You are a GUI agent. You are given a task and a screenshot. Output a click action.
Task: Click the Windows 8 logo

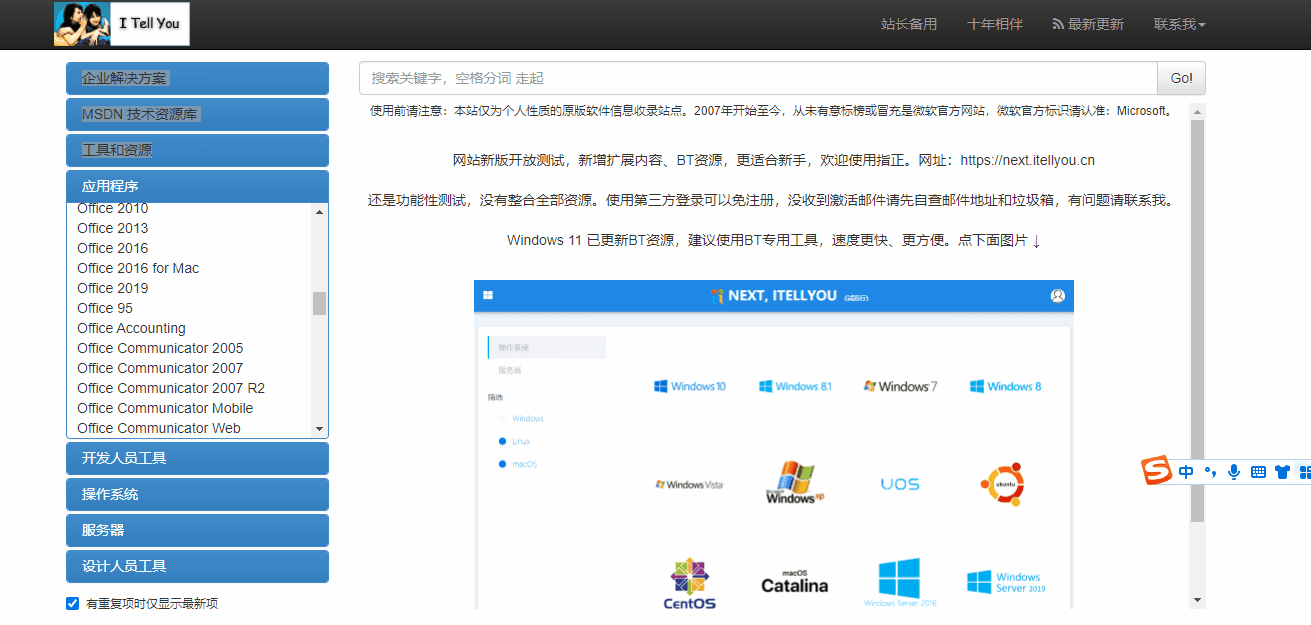1005,386
